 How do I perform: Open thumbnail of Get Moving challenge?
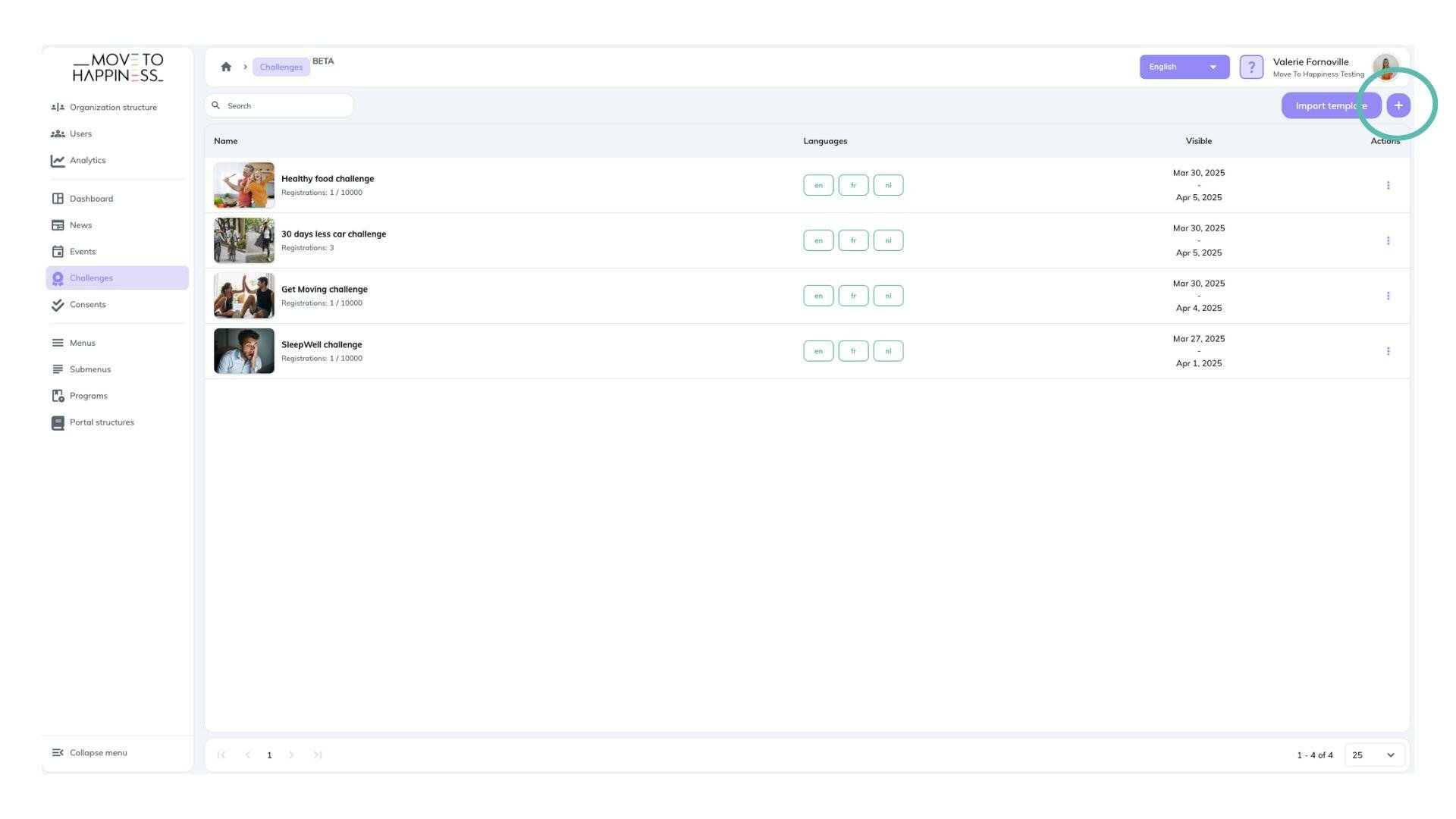tap(244, 296)
